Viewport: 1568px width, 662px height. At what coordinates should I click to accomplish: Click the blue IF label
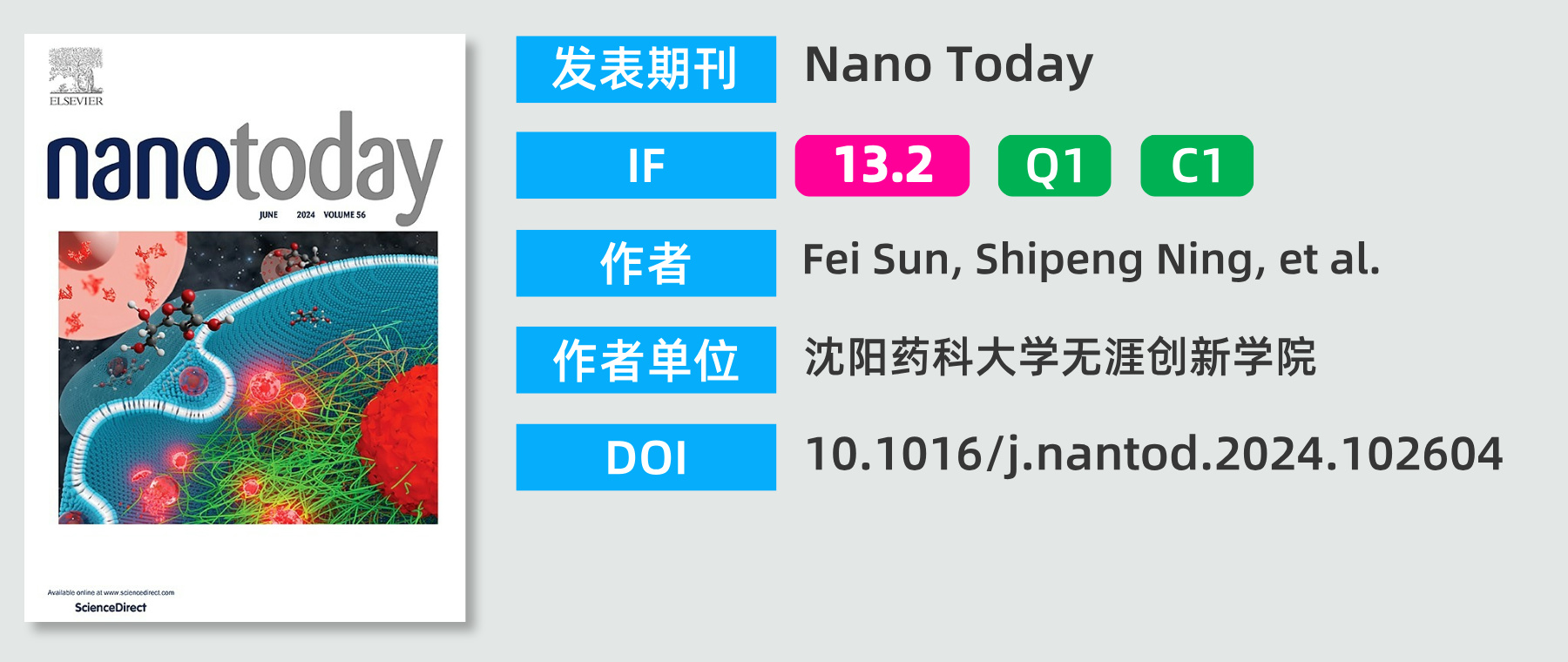[645, 165]
